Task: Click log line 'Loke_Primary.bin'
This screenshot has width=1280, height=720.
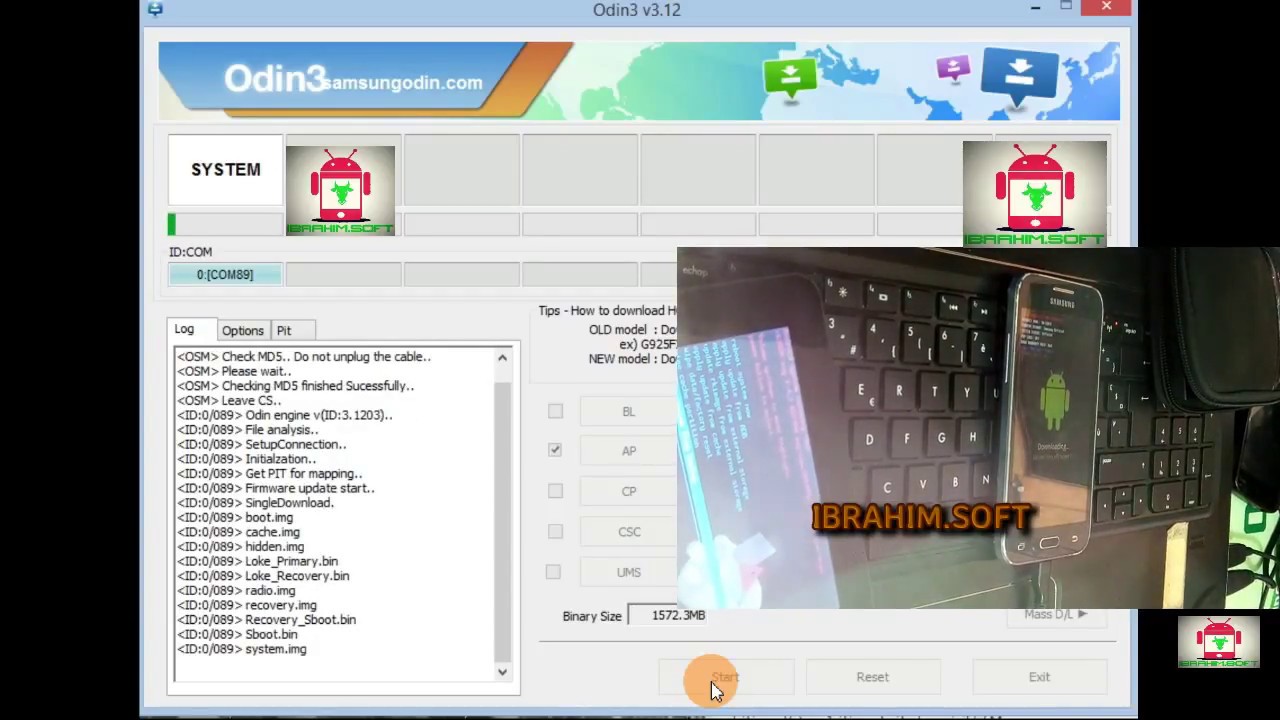Action: pos(258,561)
